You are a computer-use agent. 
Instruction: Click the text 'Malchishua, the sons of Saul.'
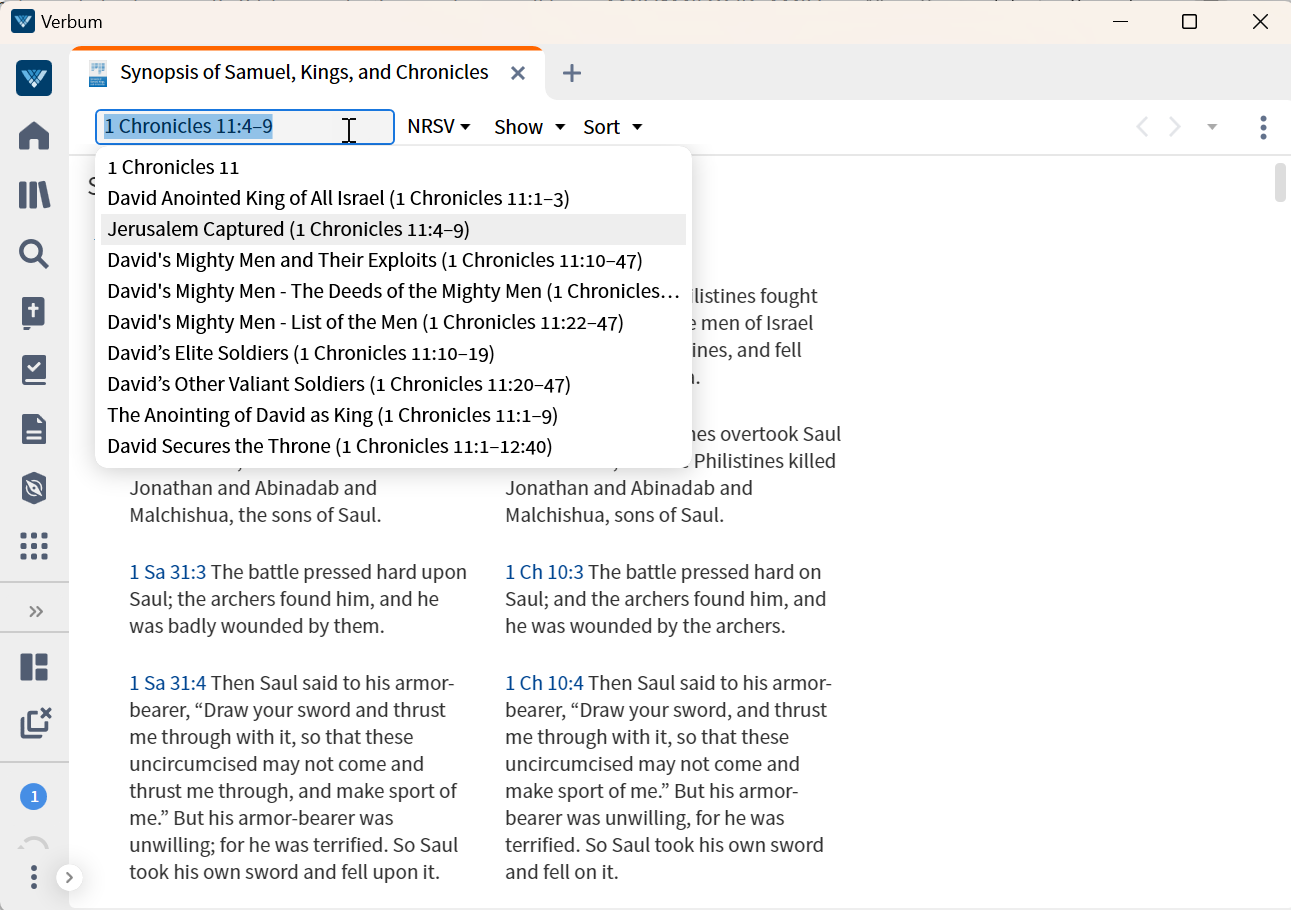pos(255,515)
